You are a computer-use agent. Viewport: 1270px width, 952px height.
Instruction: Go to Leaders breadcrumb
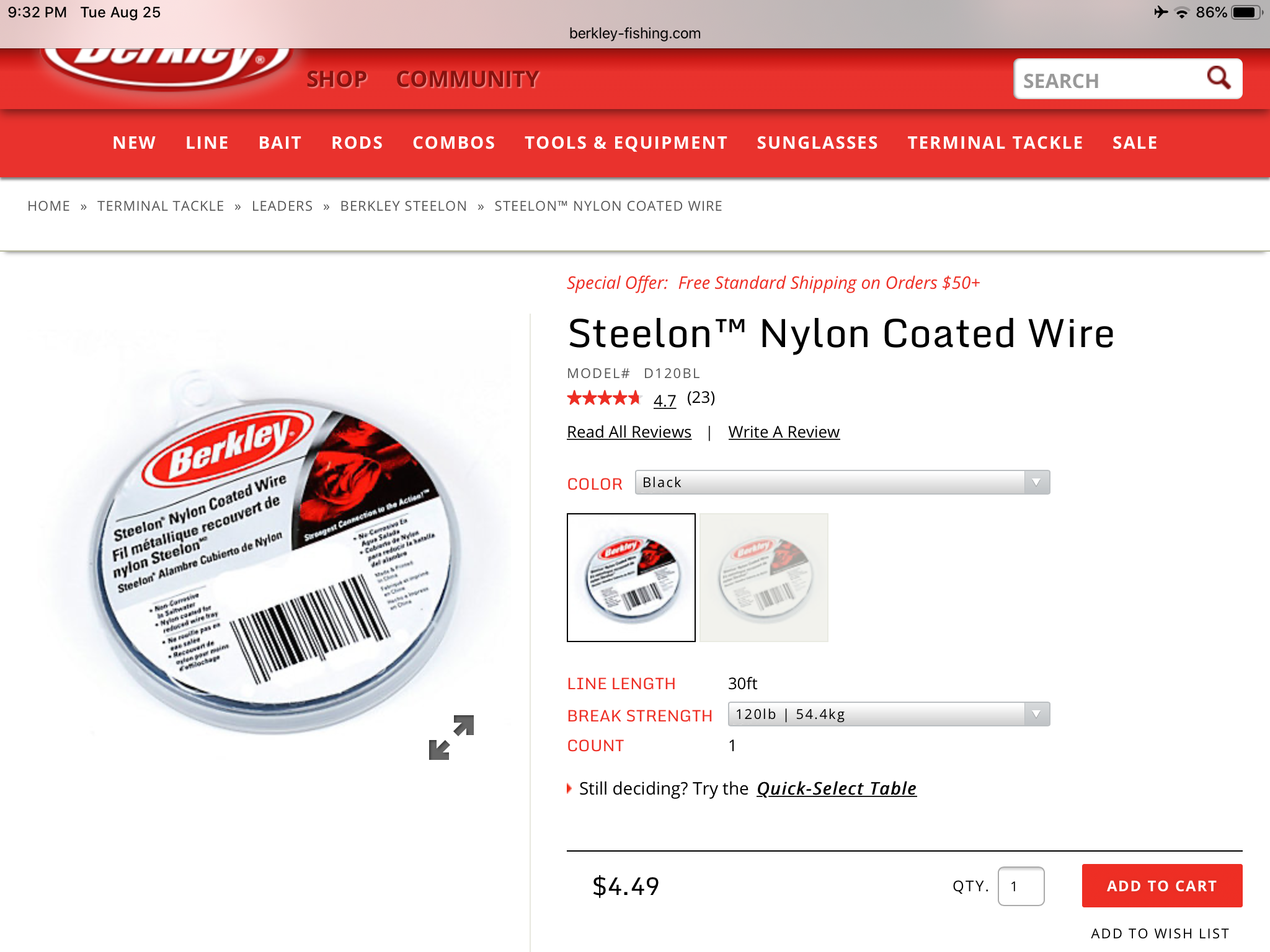[282, 206]
